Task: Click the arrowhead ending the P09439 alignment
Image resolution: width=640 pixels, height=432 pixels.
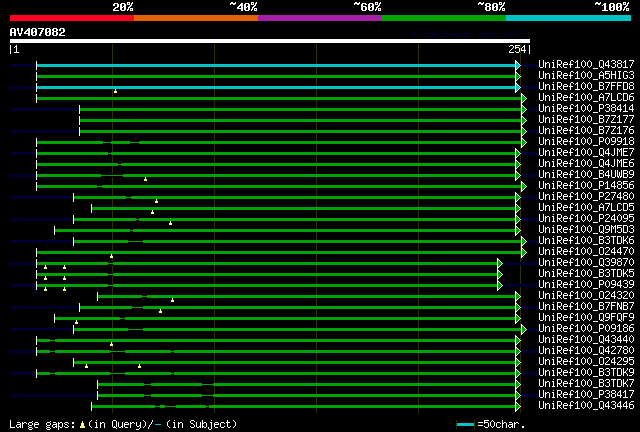Action: [500, 285]
